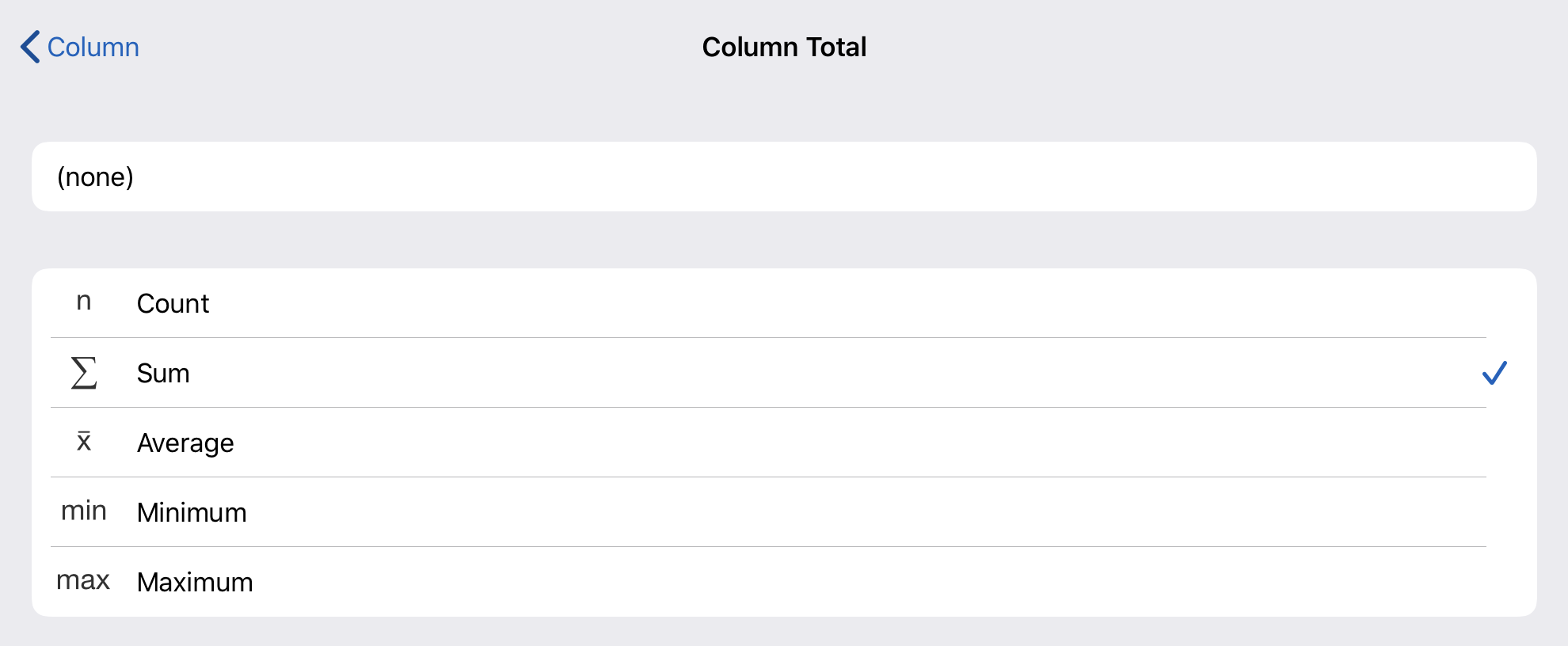Viewport: 1568px width, 646px height.
Task: Pick the Sum label text
Action: point(163,374)
